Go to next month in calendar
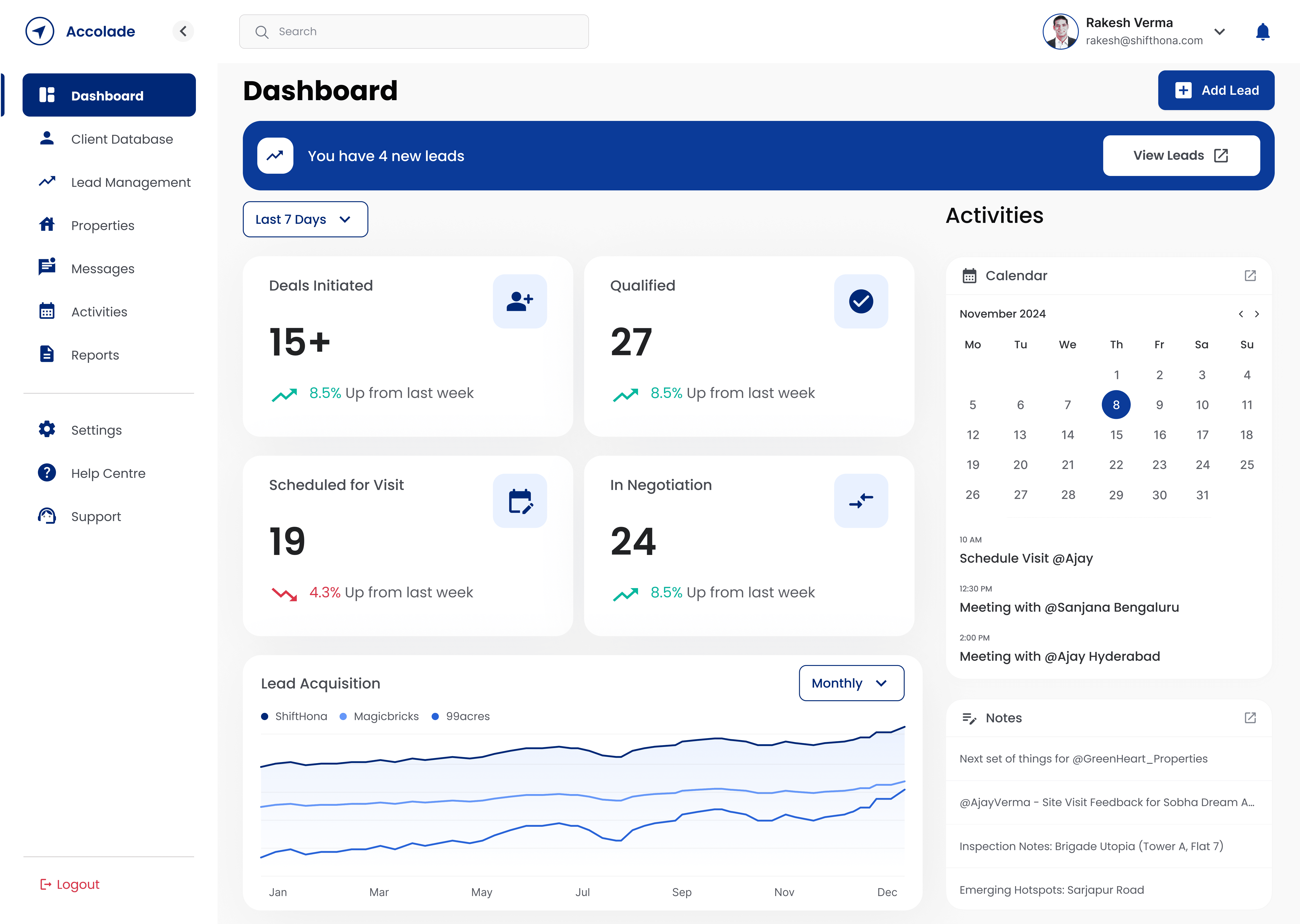This screenshot has width=1300, height=924. pyautogui.click(x=1256, y=314)
